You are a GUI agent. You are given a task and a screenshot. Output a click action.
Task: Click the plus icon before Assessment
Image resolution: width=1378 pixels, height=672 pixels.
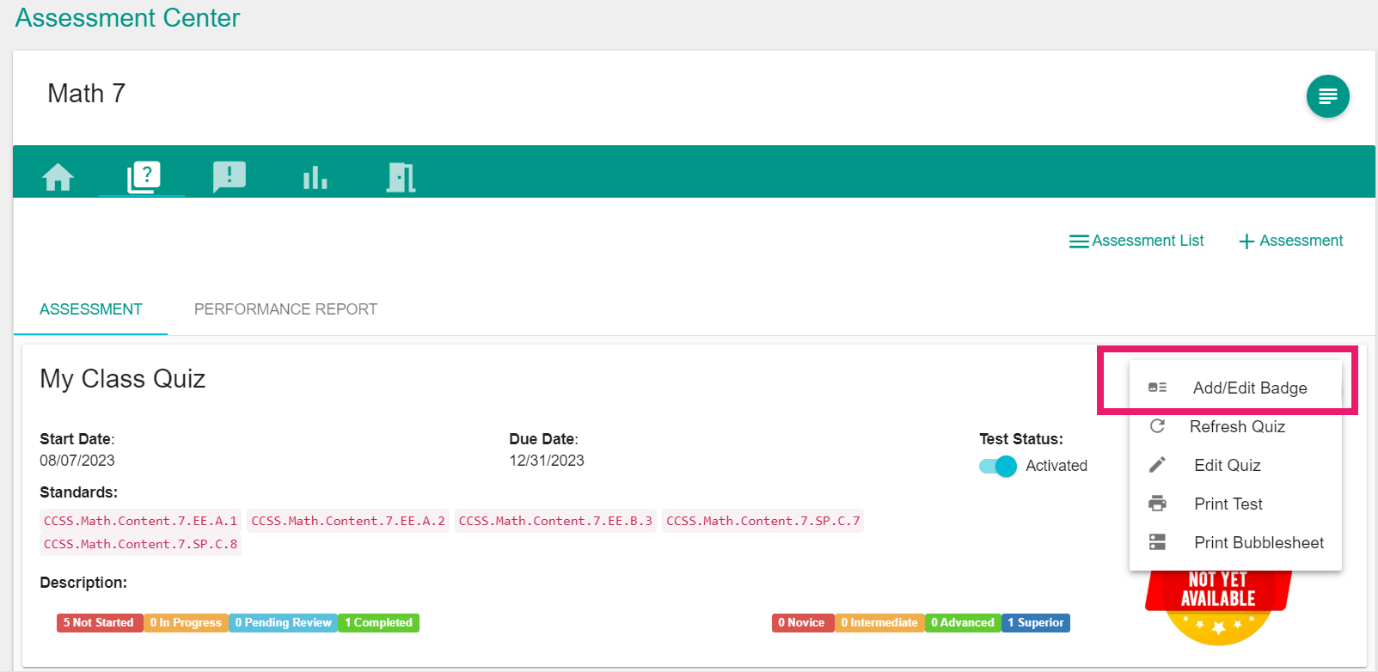1246,241
